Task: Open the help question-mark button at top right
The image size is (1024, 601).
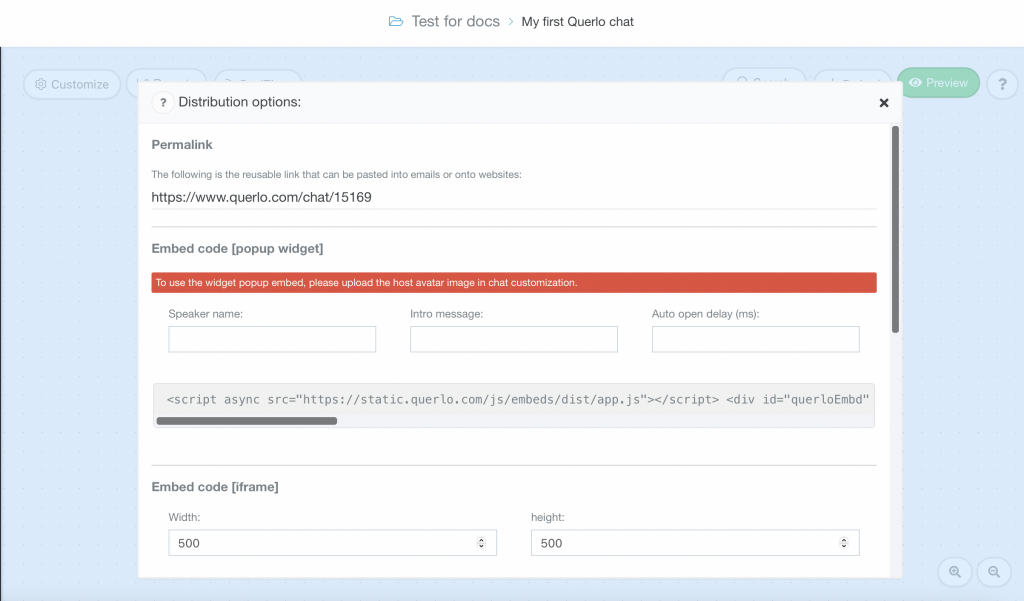Action: 1002,84
